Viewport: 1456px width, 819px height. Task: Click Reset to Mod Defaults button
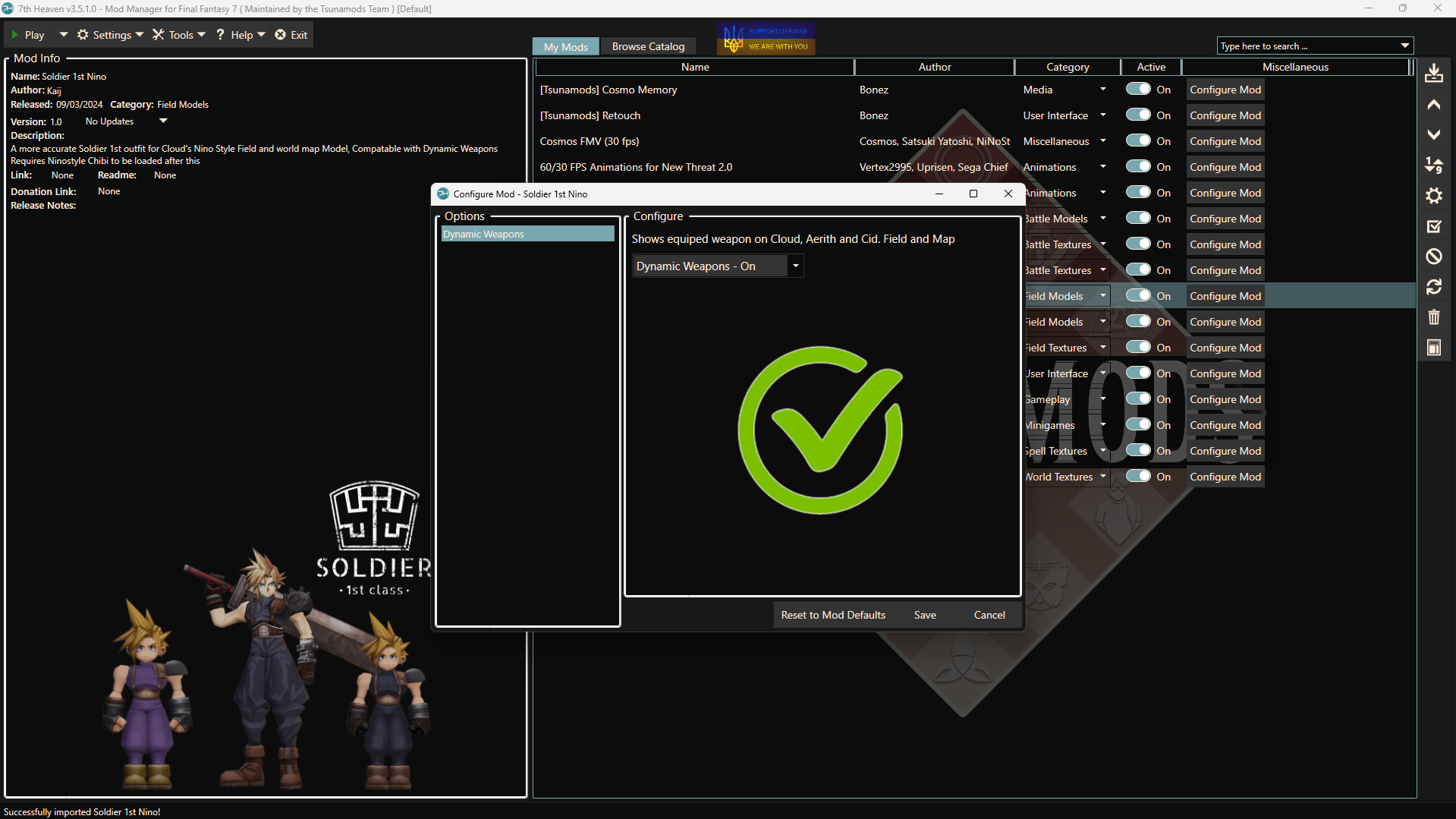click(x=833, y=615)
